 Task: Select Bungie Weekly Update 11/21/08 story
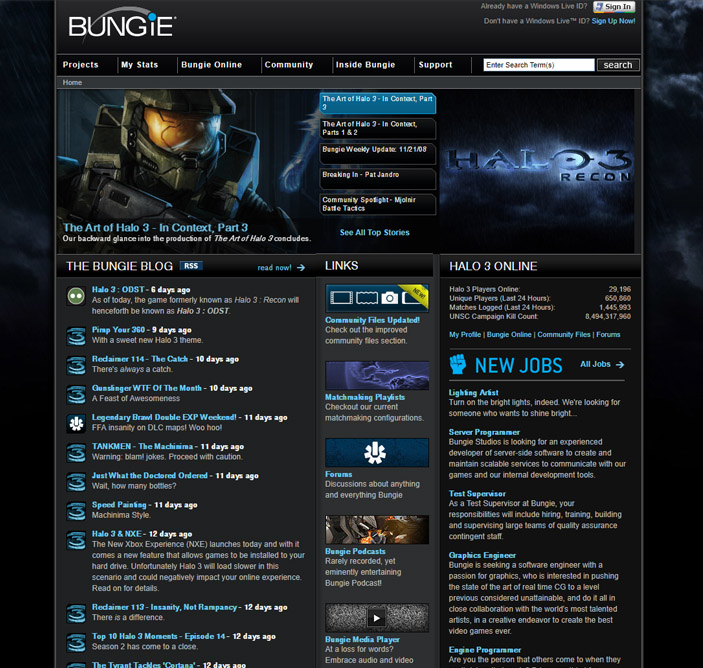click(378, 153)
